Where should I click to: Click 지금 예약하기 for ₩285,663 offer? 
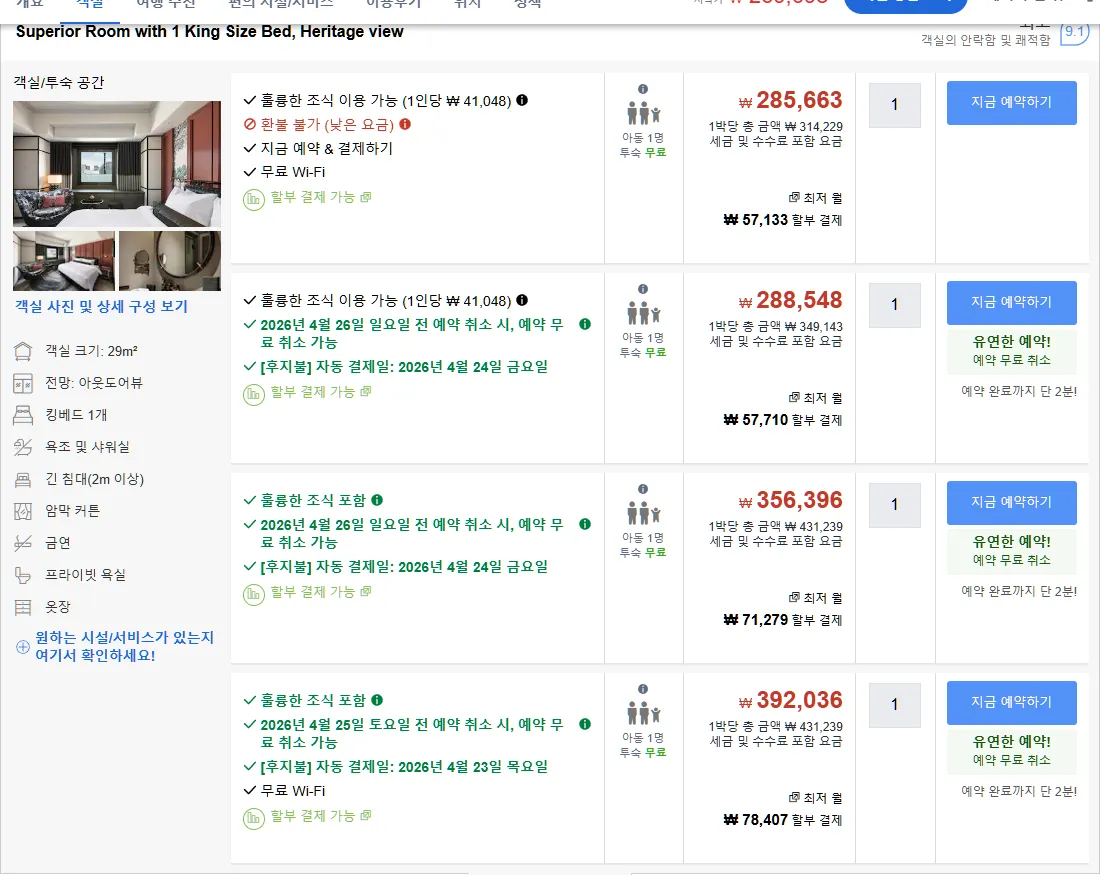pyautogui.click(x=1011, y=102)
